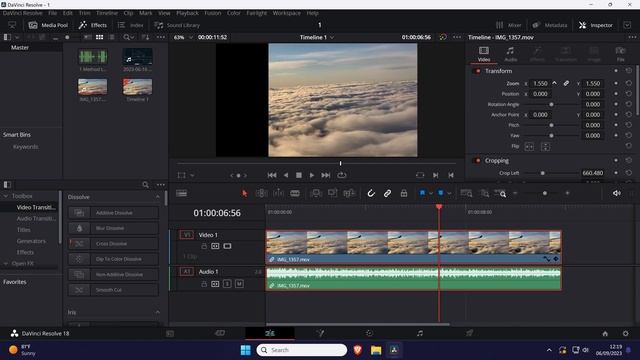
Task: Adjust the Rotation Angle slider
Action: click(x=551, y=104)
